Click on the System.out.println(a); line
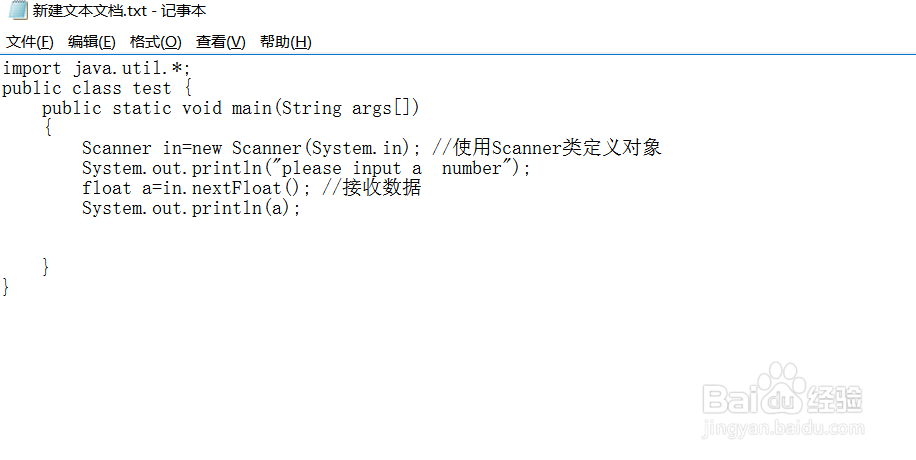916x460 pixels. pos(191,208)
